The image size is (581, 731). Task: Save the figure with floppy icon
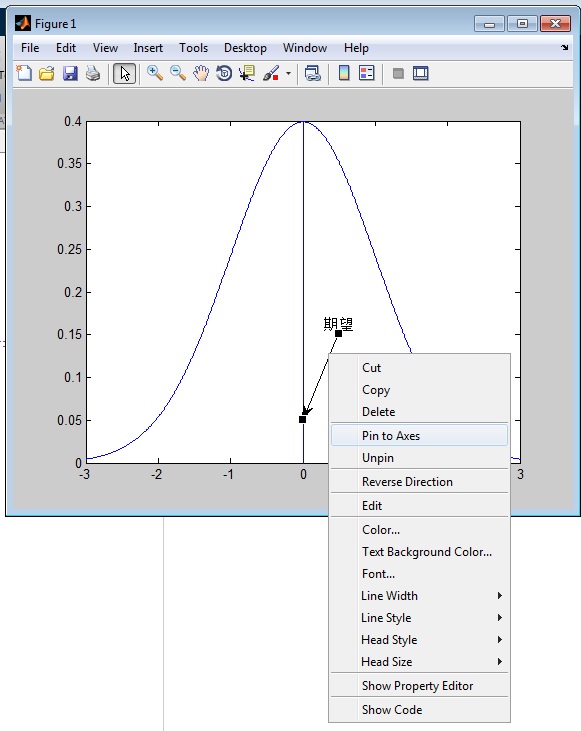70,73
